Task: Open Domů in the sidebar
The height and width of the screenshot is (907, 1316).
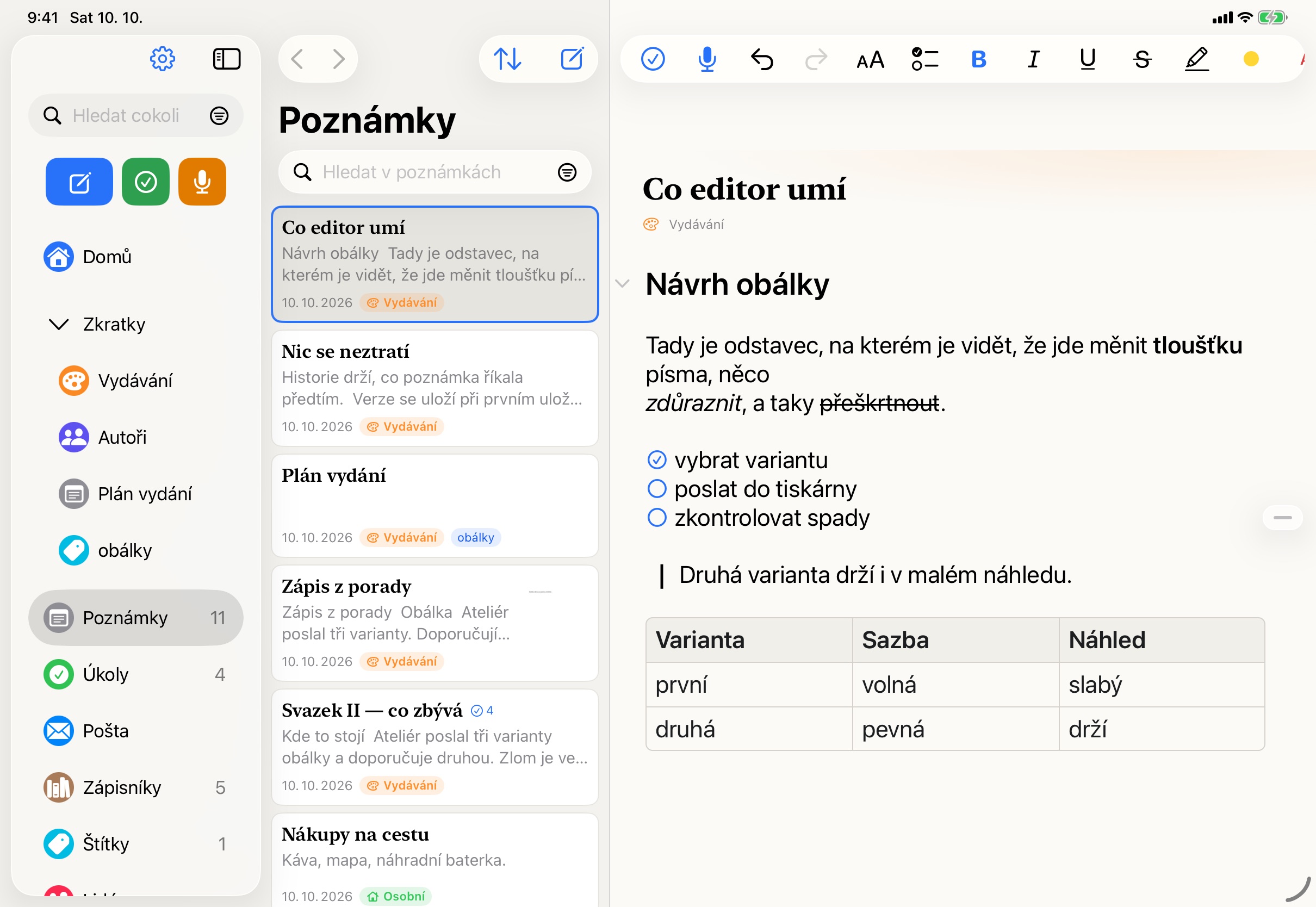Action: coord(136,257)
